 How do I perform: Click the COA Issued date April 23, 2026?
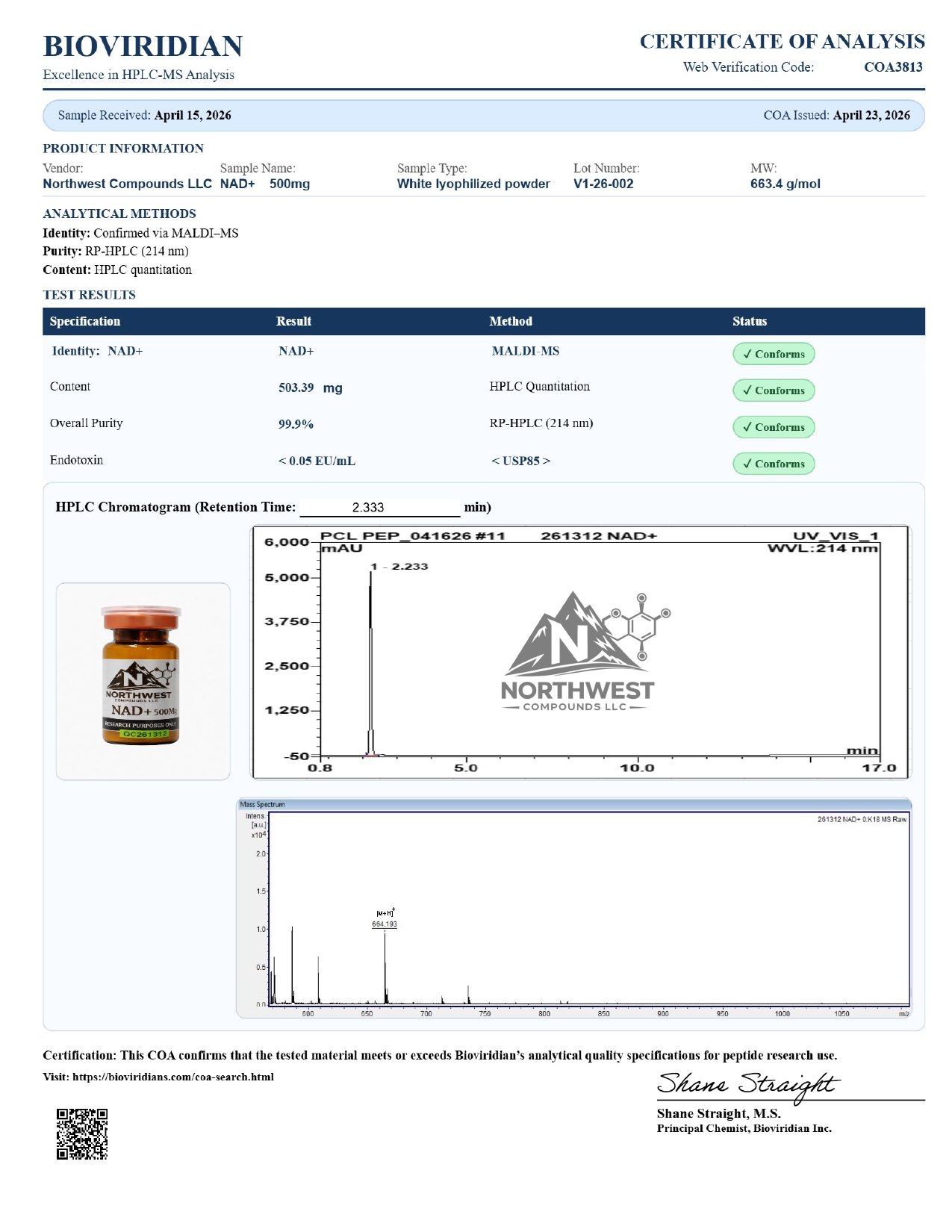click(x=871, y=115)
